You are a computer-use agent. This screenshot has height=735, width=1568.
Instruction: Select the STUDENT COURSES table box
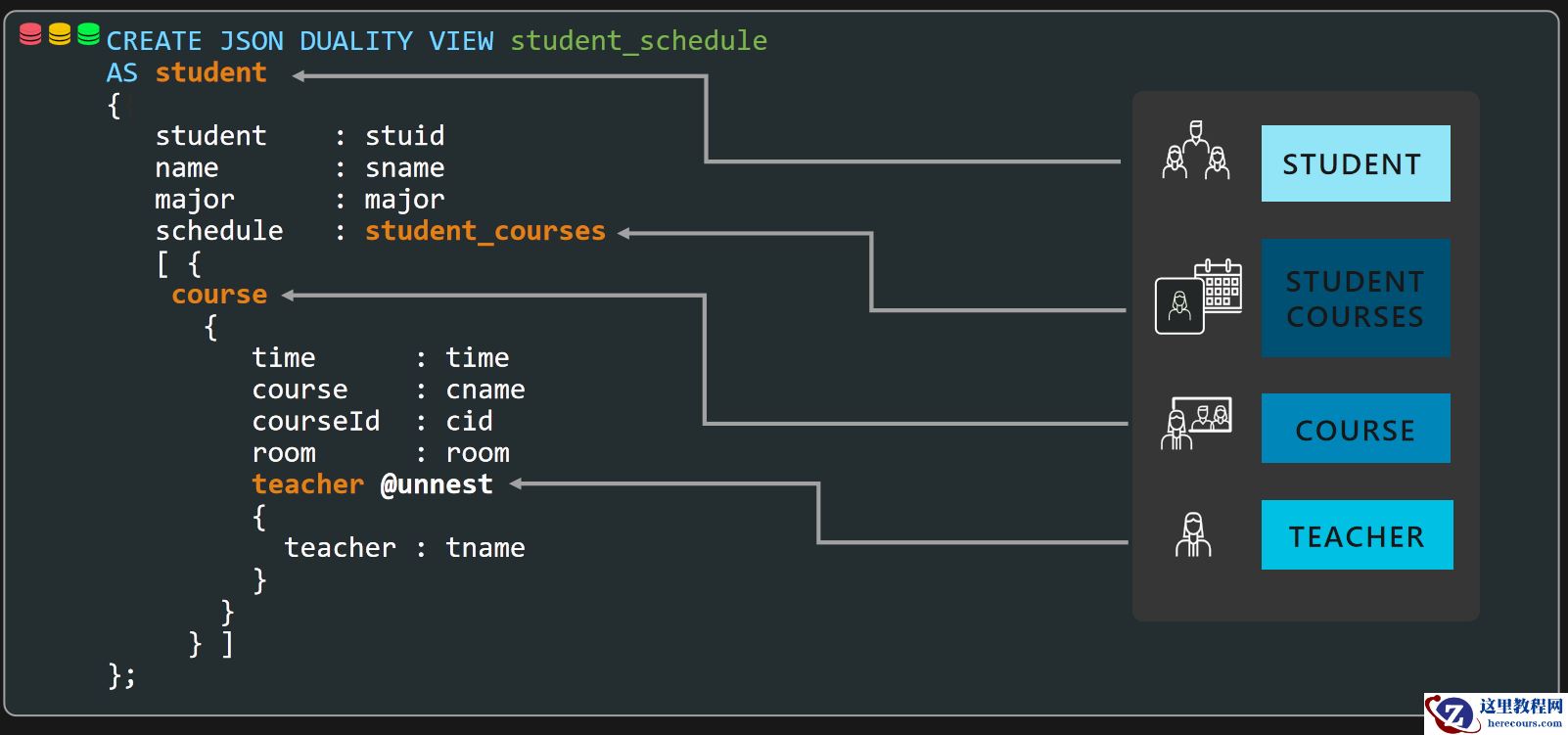[x=1355, y=299]
